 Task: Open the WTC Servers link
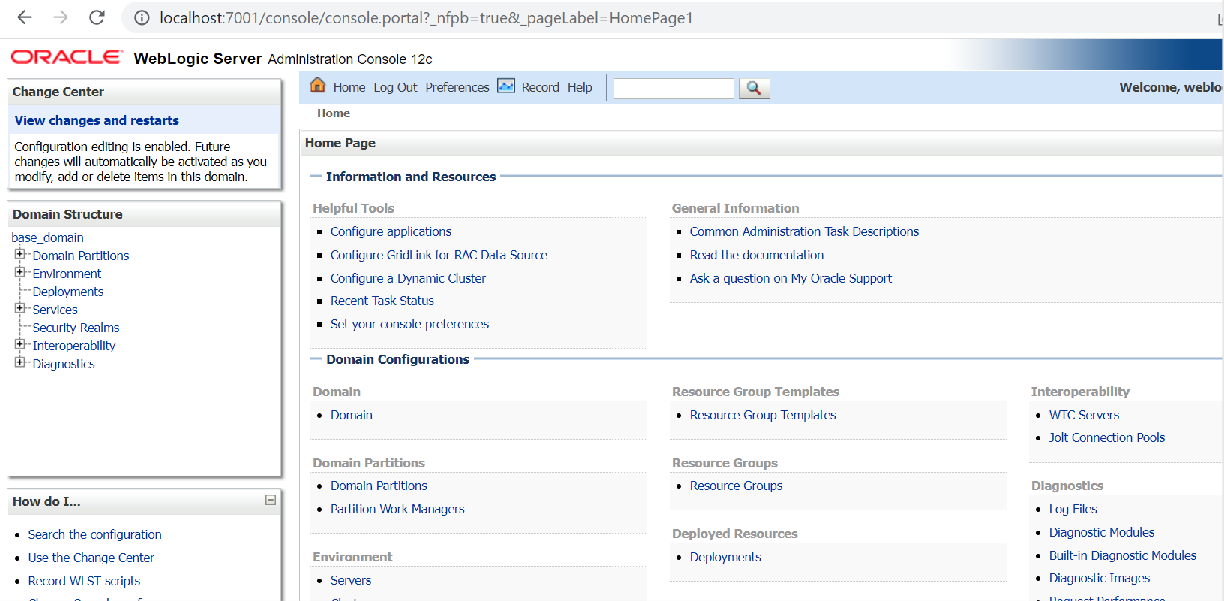1084,415
